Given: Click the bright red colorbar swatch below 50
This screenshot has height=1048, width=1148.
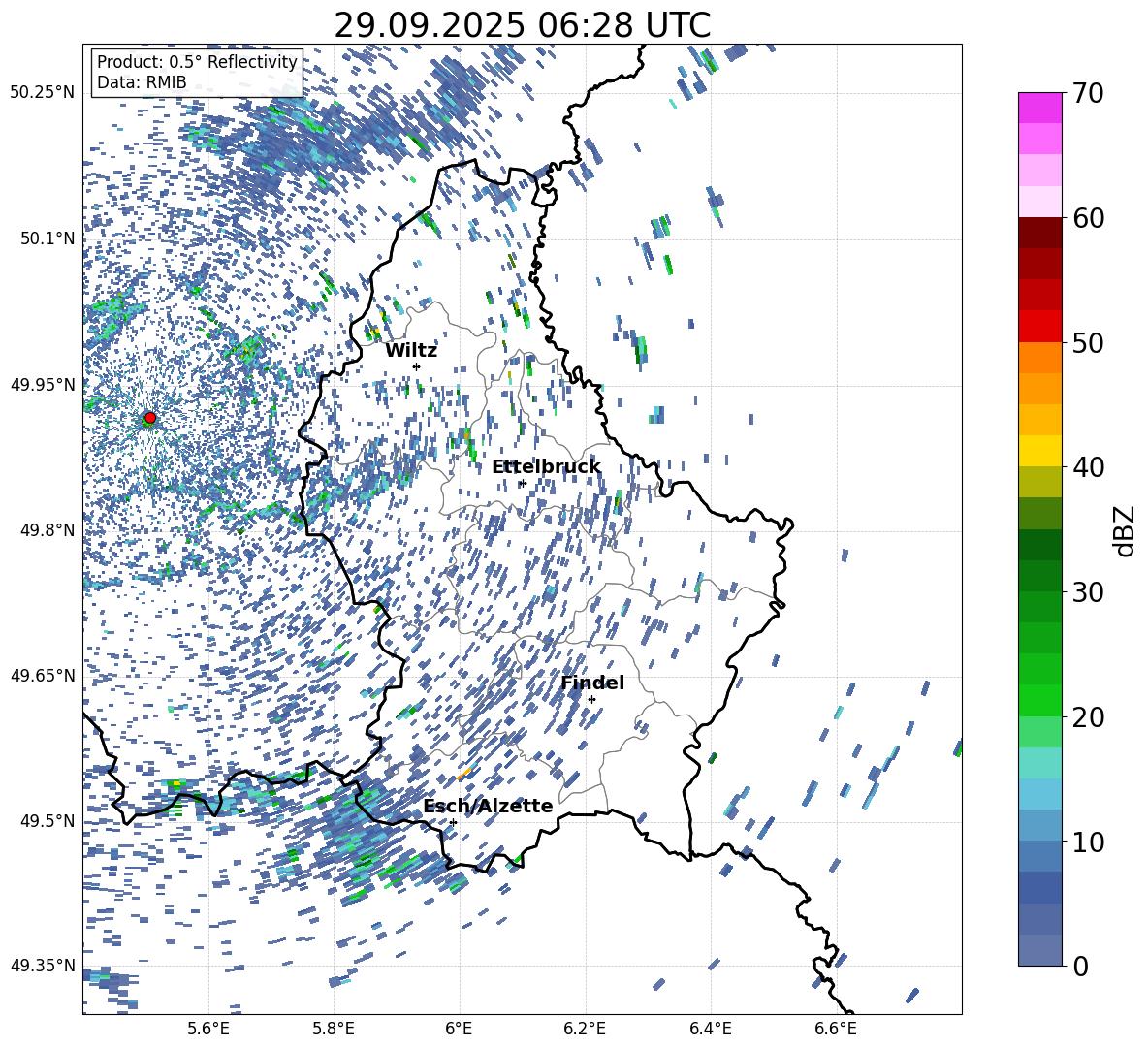Looking at the screenshot, I should (1039, 327).
